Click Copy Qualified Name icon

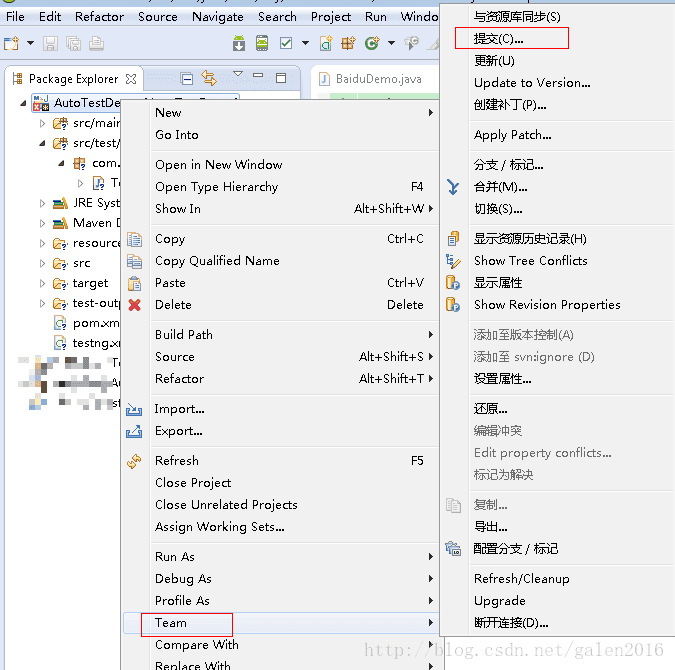pos(134,261)
